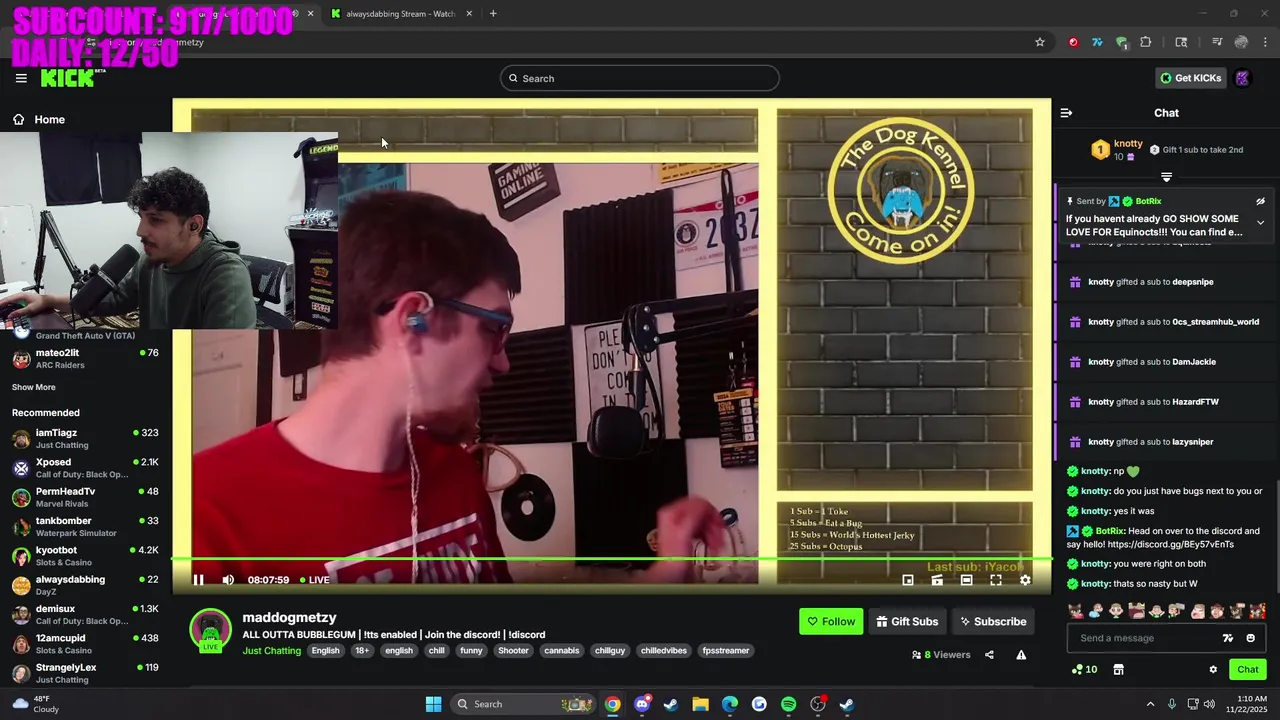The height and width of the screenshot is (720, 1280).
Task: Mute the stream using the volume icon
Action: click(x=228, y=580)
